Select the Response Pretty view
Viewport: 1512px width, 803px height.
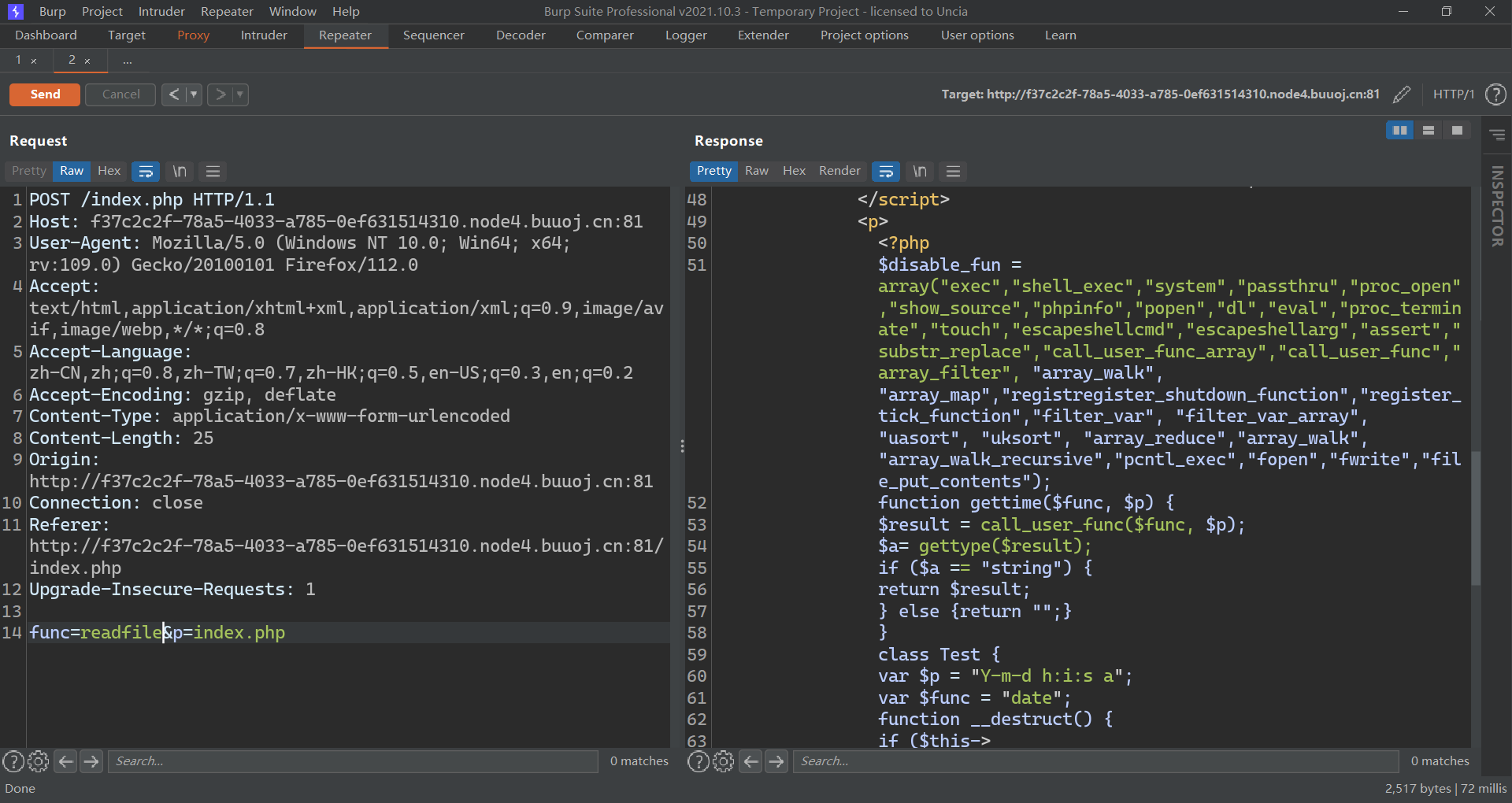(x=714, y=171)
